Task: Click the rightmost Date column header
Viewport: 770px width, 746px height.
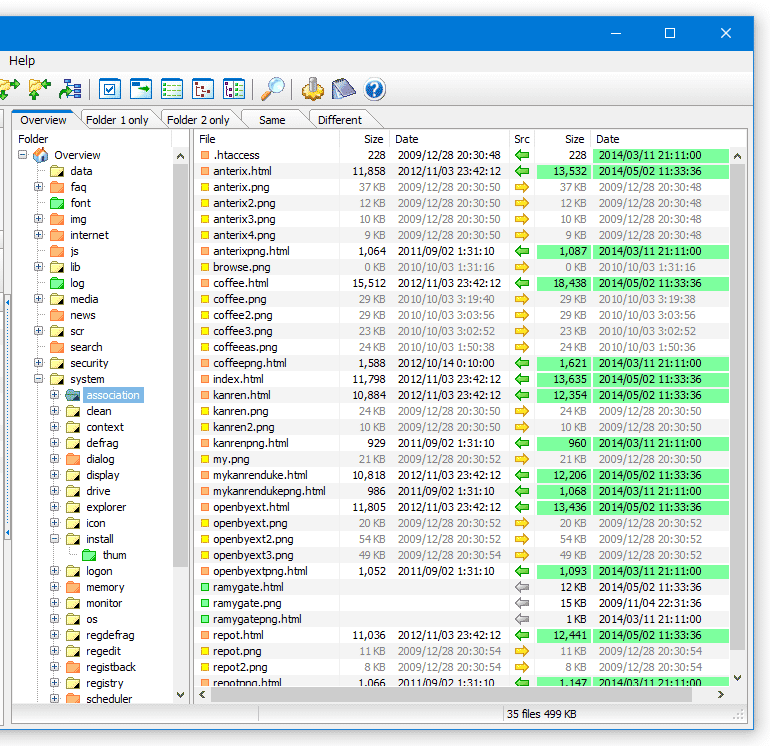Action: pos(661,139)
